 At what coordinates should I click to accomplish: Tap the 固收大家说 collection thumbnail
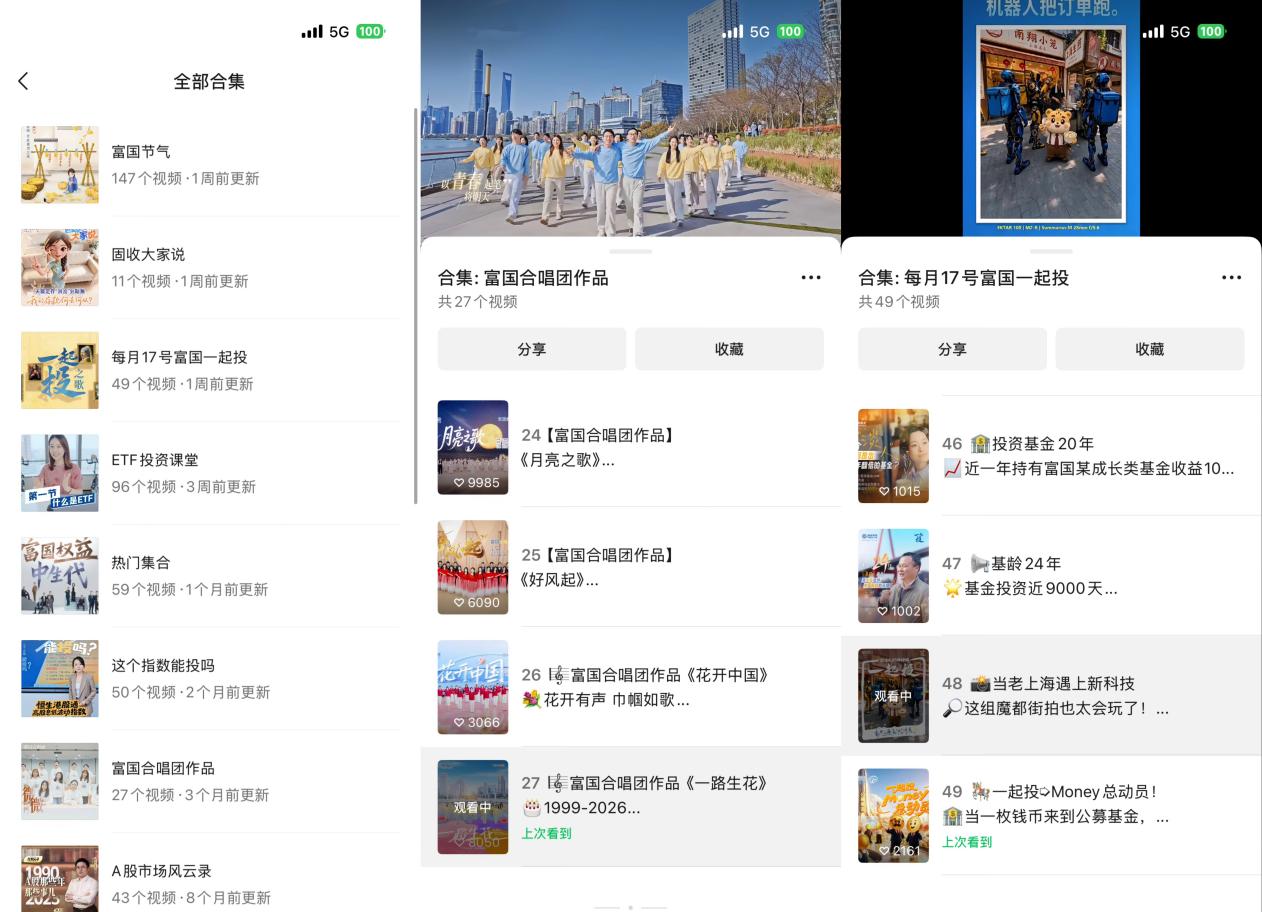[60, 268]
